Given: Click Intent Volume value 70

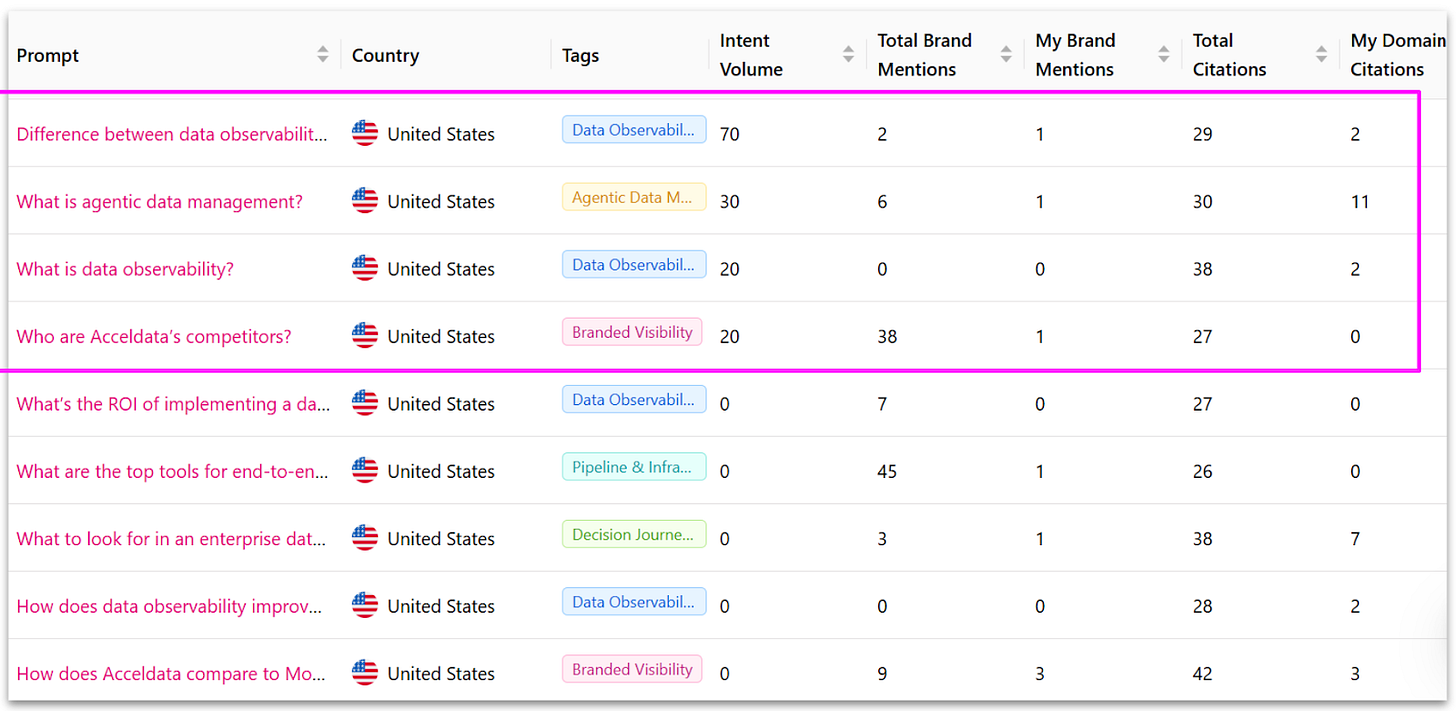Looking at the screenshot, I should point(730,134).
